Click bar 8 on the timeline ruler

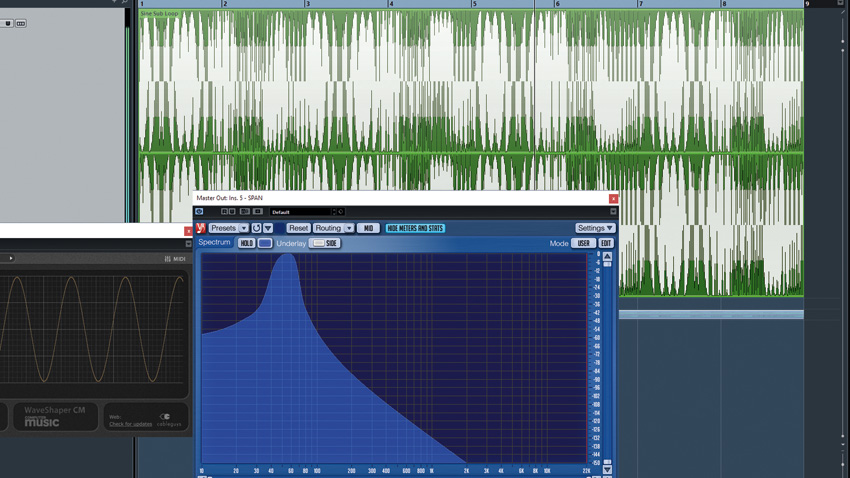click(724, 4)
